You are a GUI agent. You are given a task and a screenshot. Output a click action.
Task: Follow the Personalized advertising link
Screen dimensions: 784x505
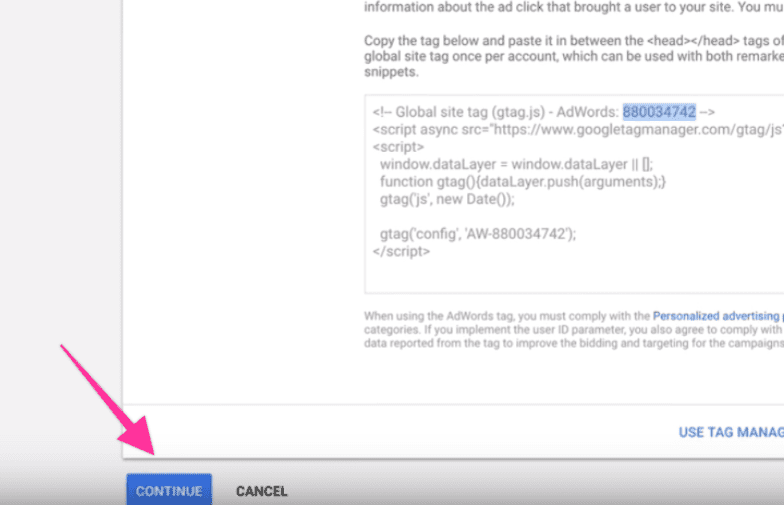click(718, 316)
